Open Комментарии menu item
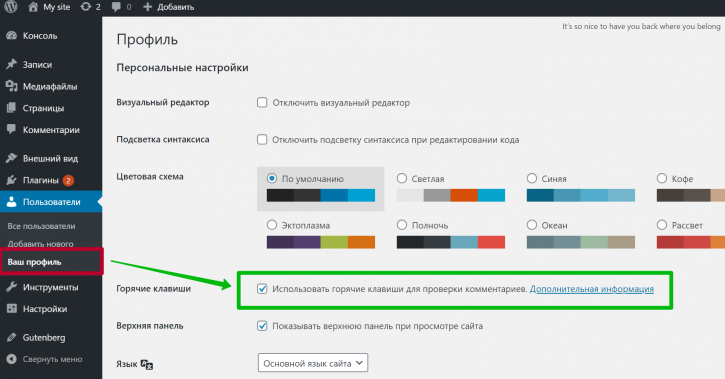Screen dimensions: 725x379 (x=51, y=129)
